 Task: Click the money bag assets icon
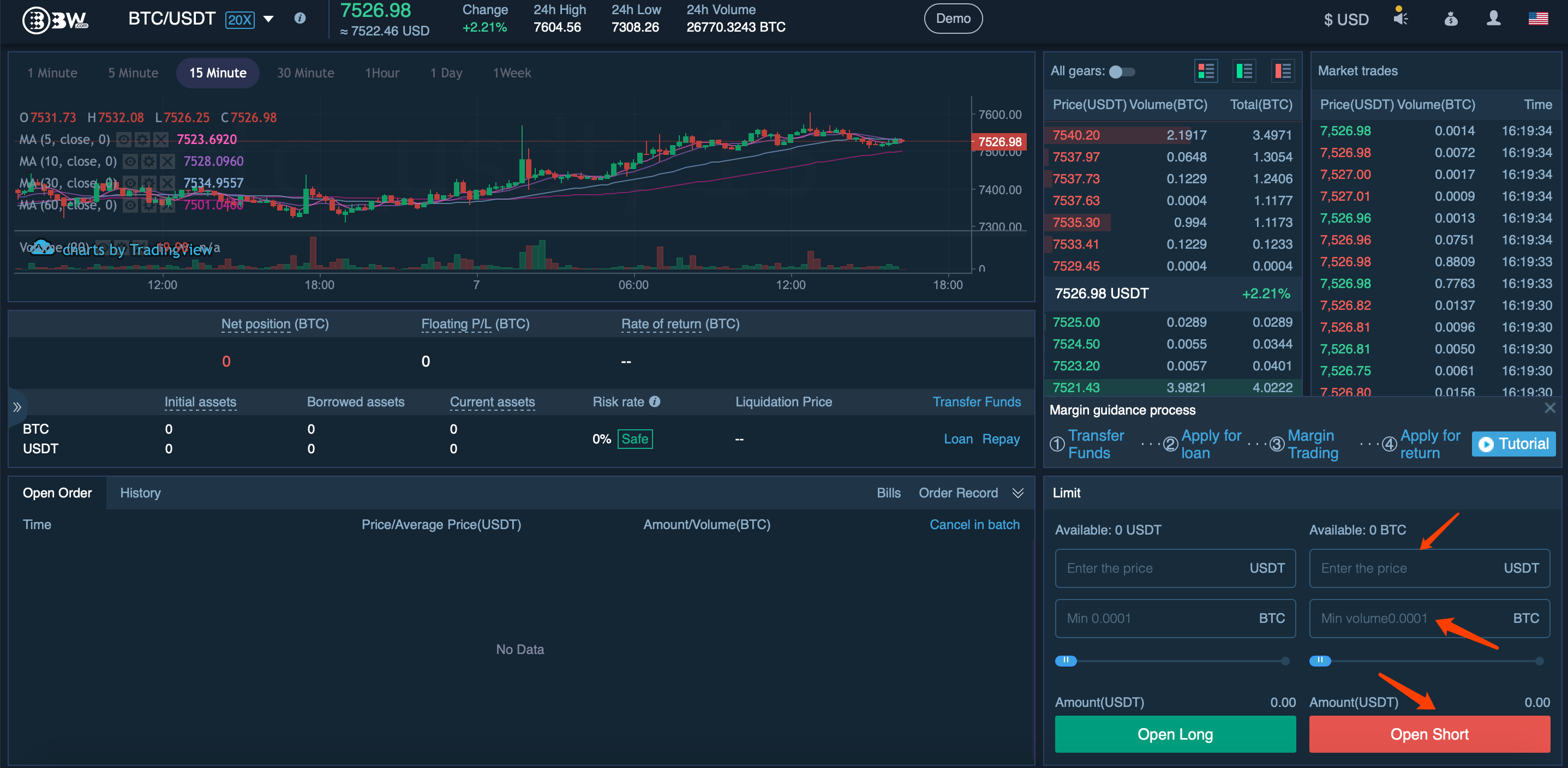click(x=1451, y=19)
